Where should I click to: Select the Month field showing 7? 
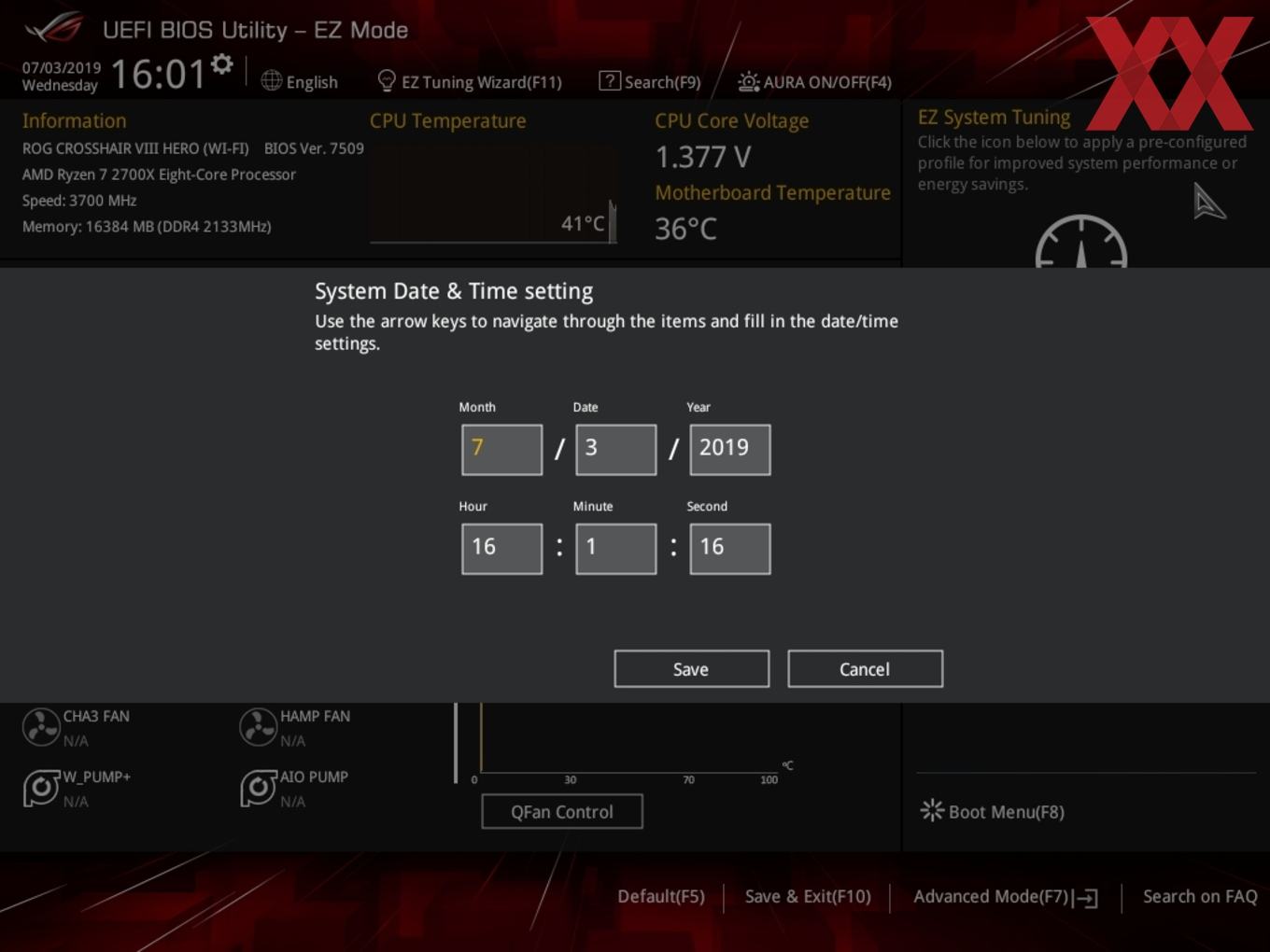[501, 450]
